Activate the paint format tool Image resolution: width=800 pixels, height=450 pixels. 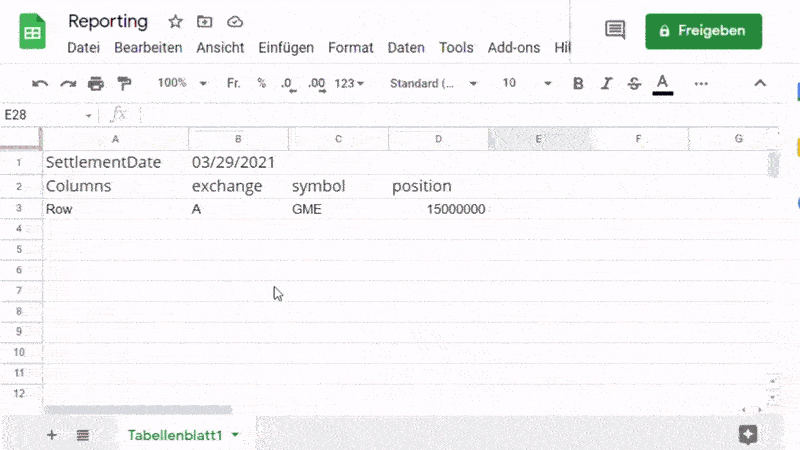tap(124, 83)
